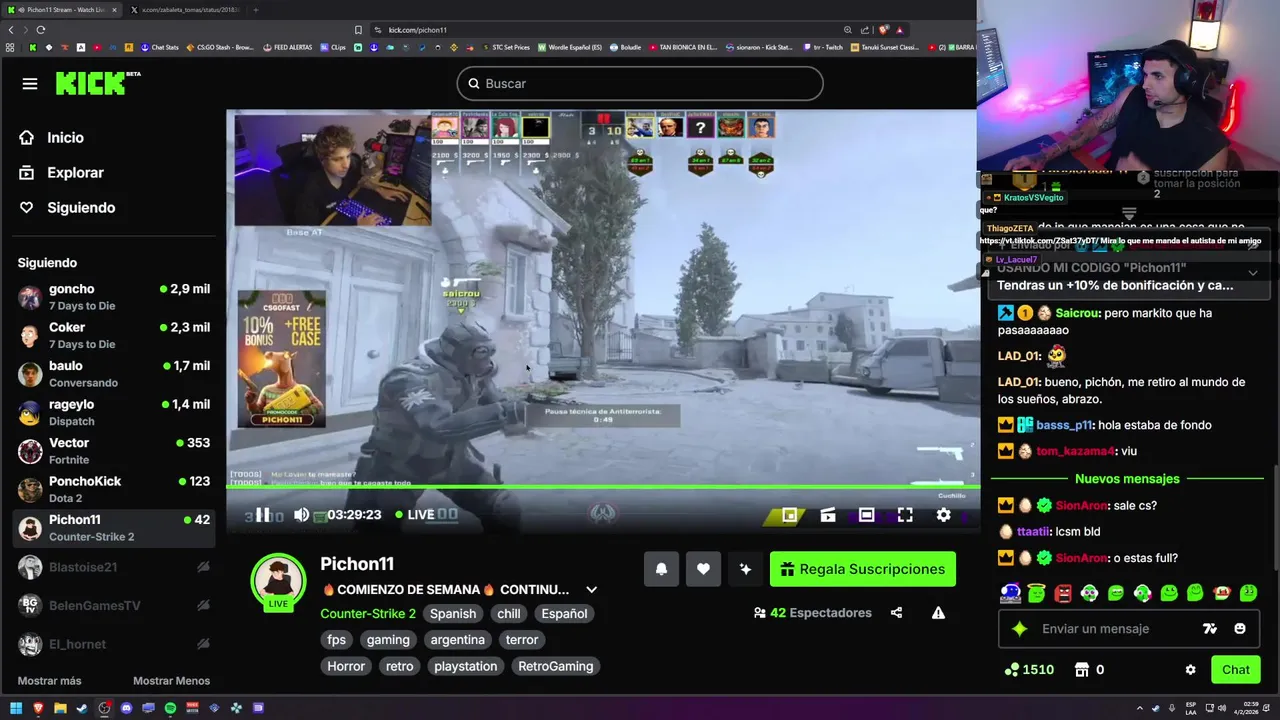Mute the stream volume
The image size is (1280, 720).
[301, 515]
